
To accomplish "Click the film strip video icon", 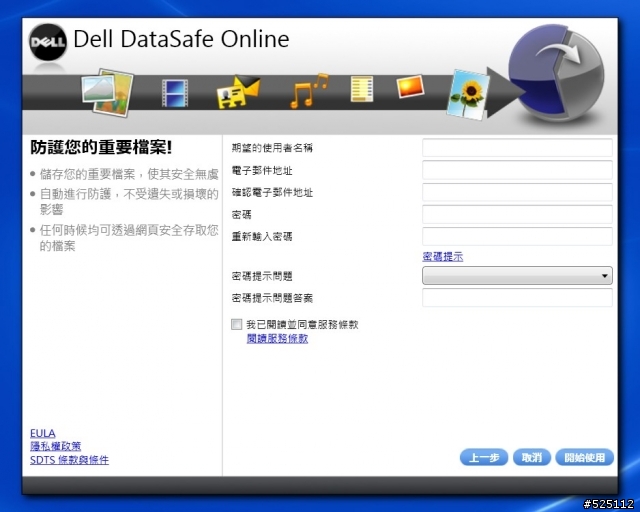I will point(175,93).
